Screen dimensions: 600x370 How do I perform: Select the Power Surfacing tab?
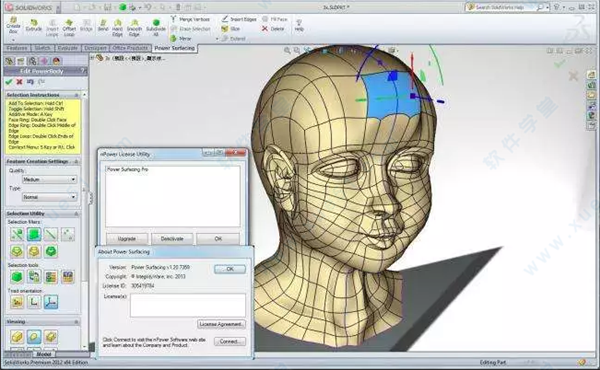point(174,48)
